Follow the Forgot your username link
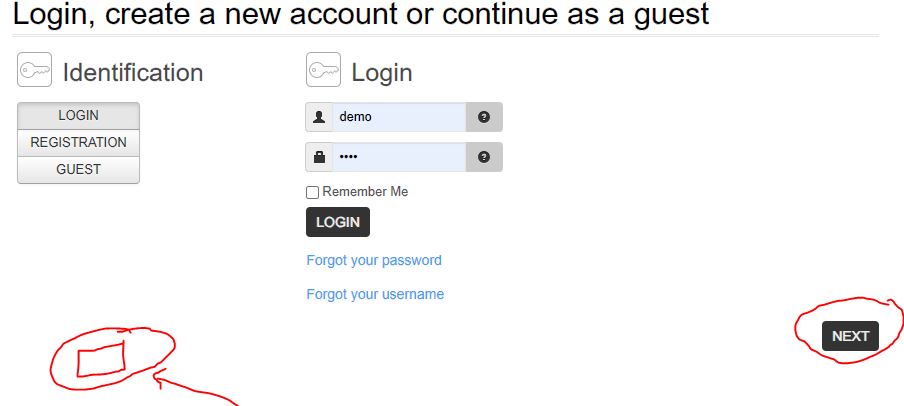904x406 pixels. [375, 294]
